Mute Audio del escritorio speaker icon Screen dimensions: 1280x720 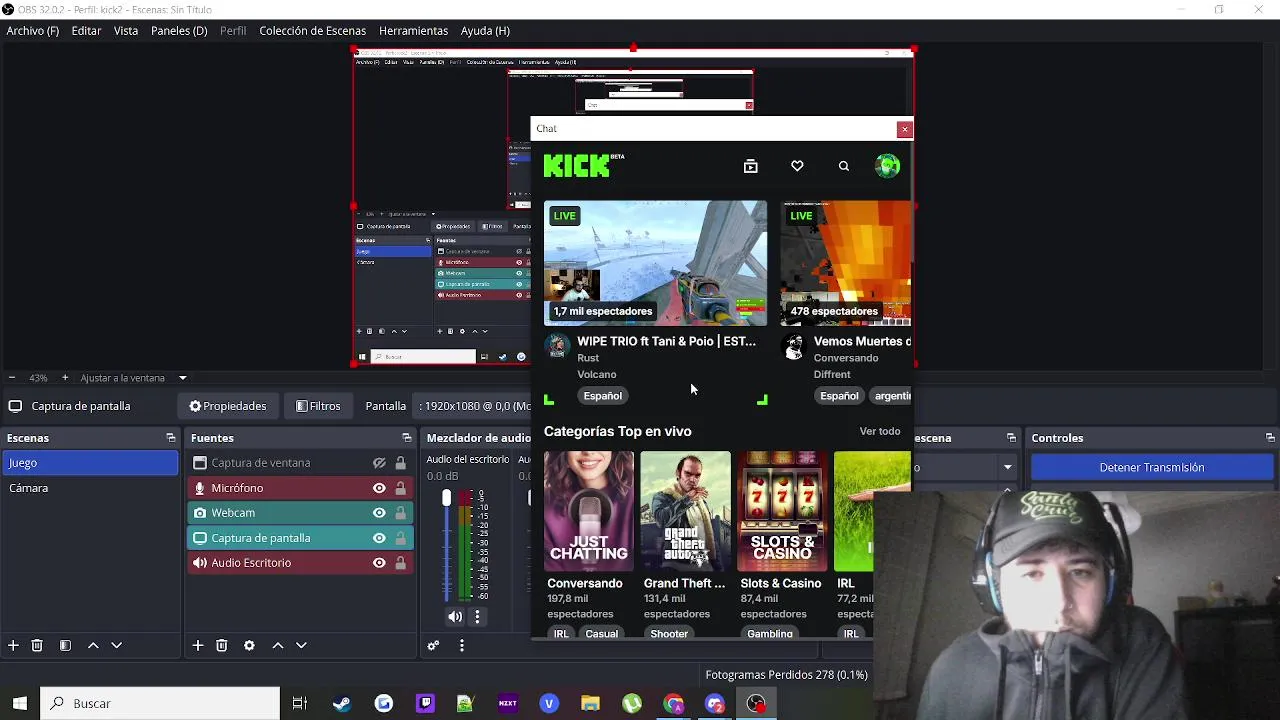pyautogui.click(x=455, y=617)
